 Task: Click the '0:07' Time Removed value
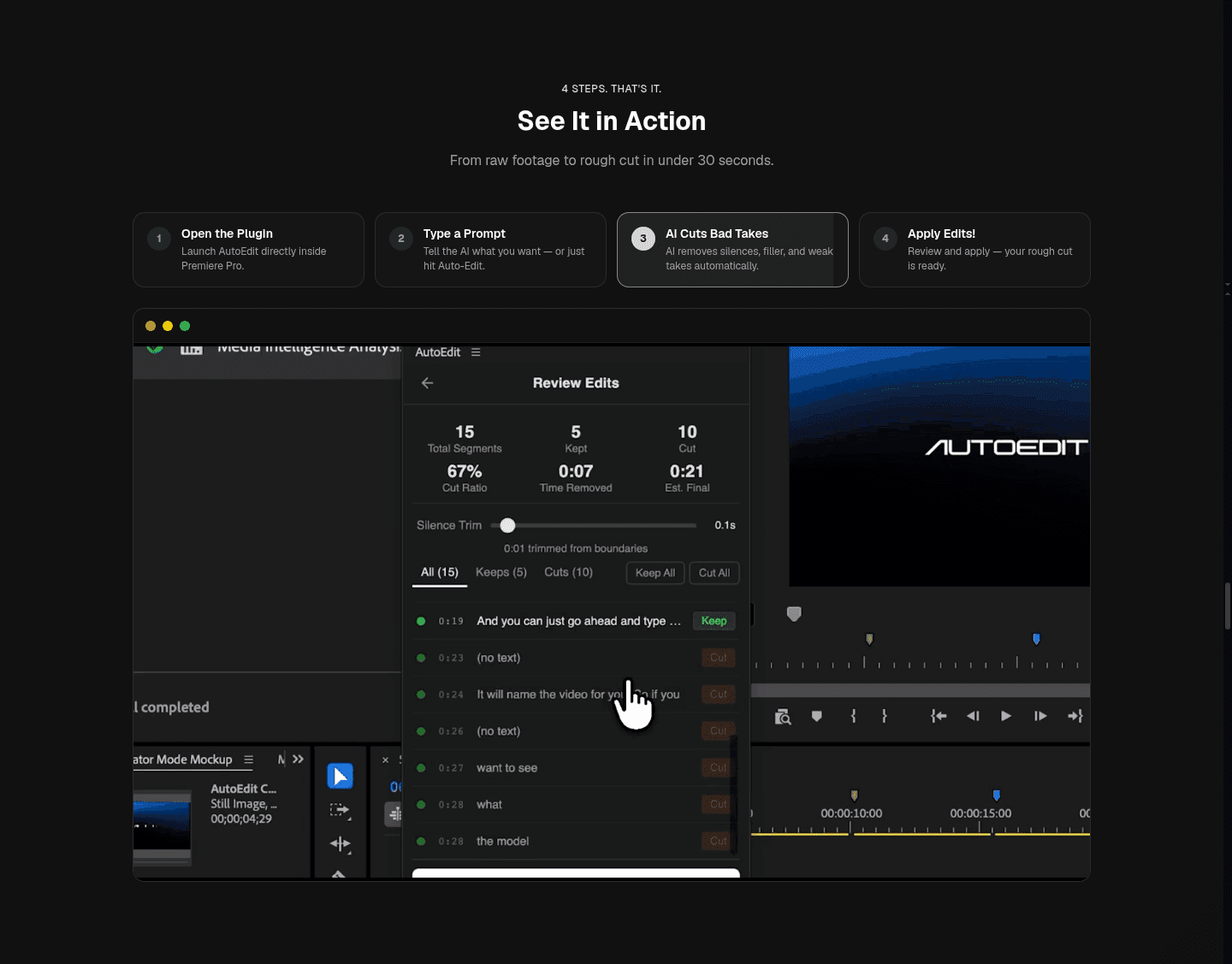point(576,471)
